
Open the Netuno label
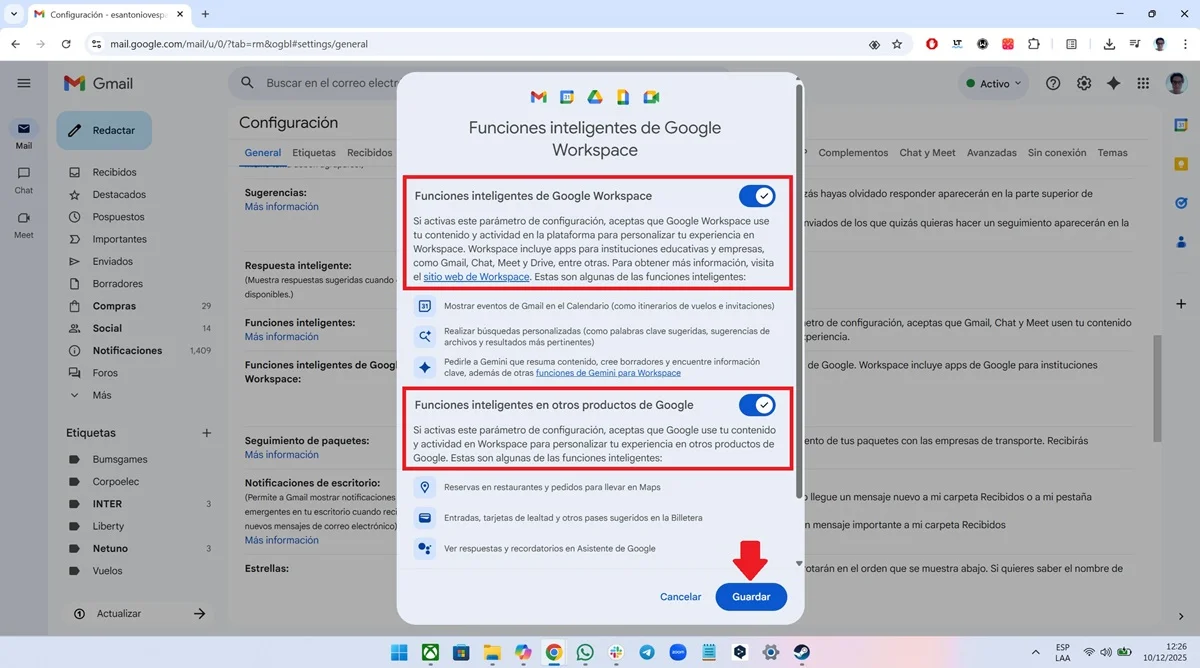click(x=110, y=548)
